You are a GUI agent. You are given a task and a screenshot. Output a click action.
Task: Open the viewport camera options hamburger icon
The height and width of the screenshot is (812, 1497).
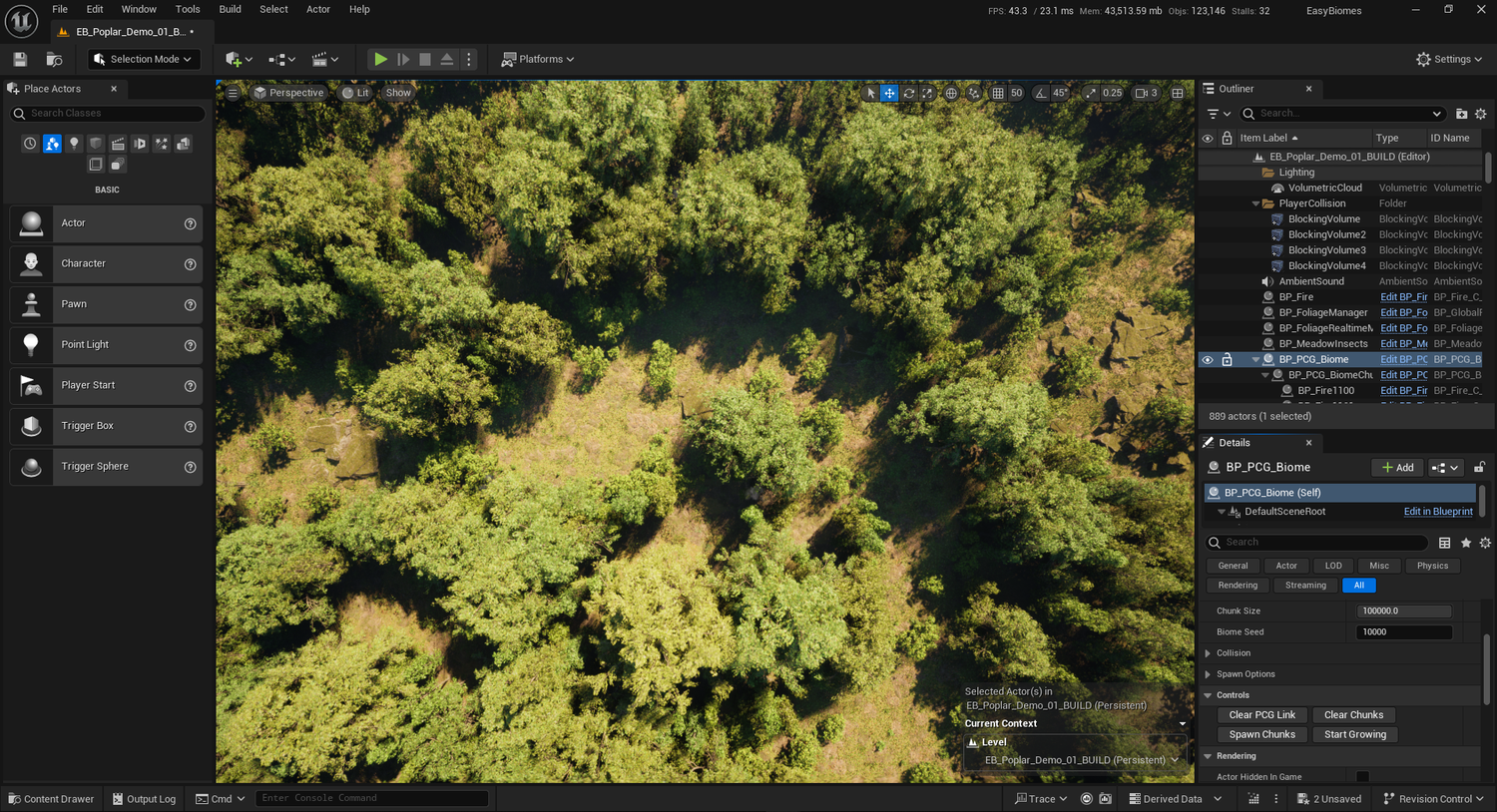click(x=233, y=92)
